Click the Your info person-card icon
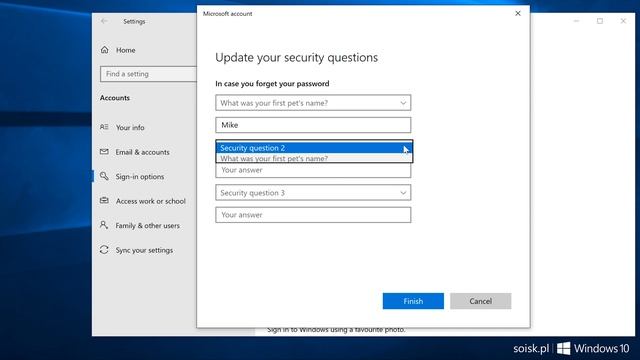The image size is (640, 360). 104,127
